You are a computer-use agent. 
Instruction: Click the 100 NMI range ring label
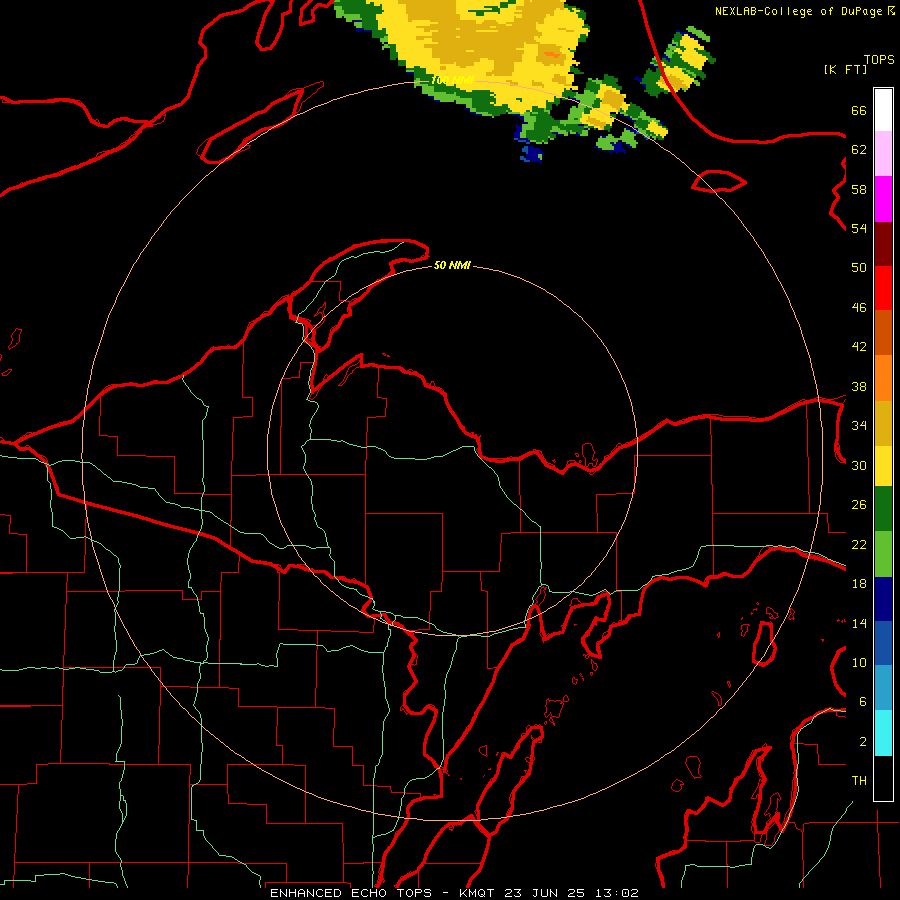click(452, 80)
